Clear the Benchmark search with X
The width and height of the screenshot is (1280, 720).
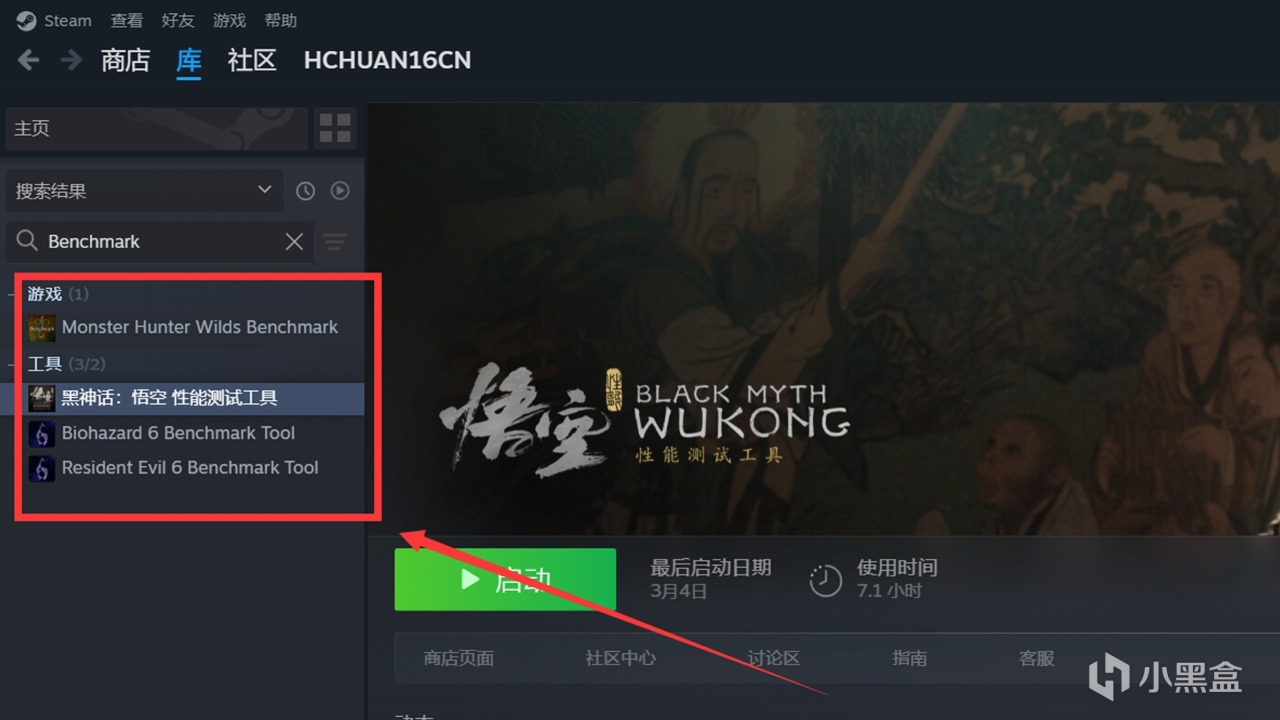click(294, 241)
